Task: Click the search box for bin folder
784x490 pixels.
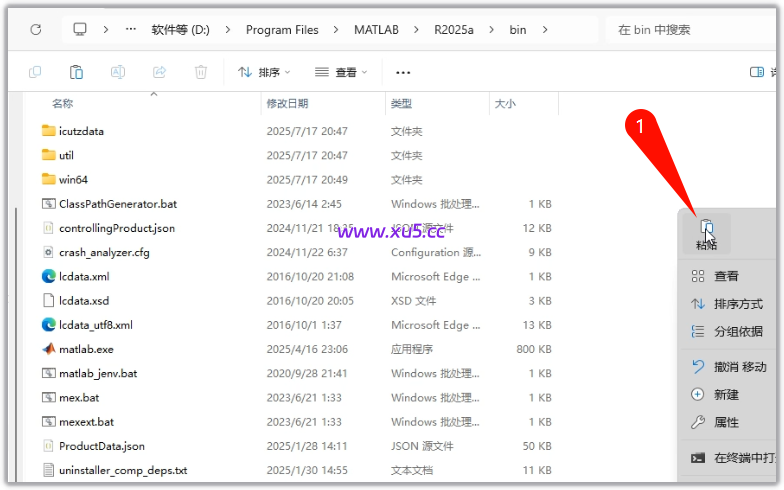Action: pyautogui.click(x=690, y=30)
